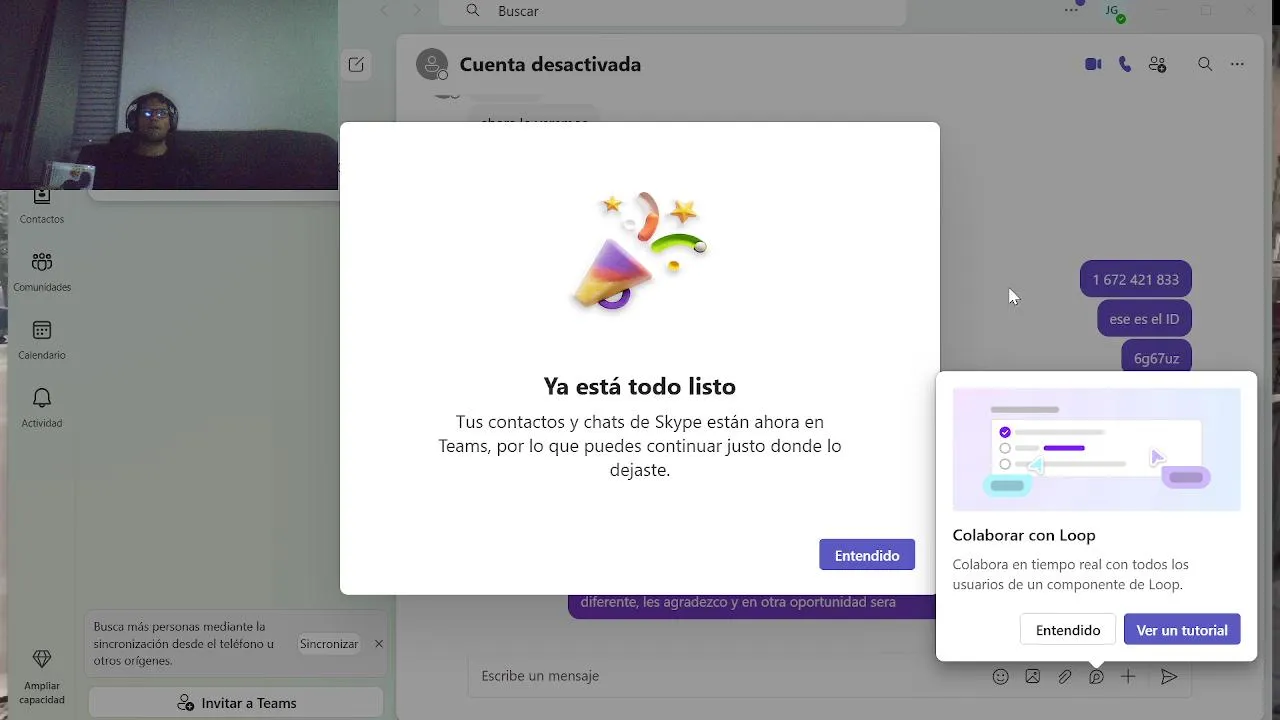Click the message bubble 6g67uz
The width and height of the screenshot is (1280, 720).
pos(1157,357)
